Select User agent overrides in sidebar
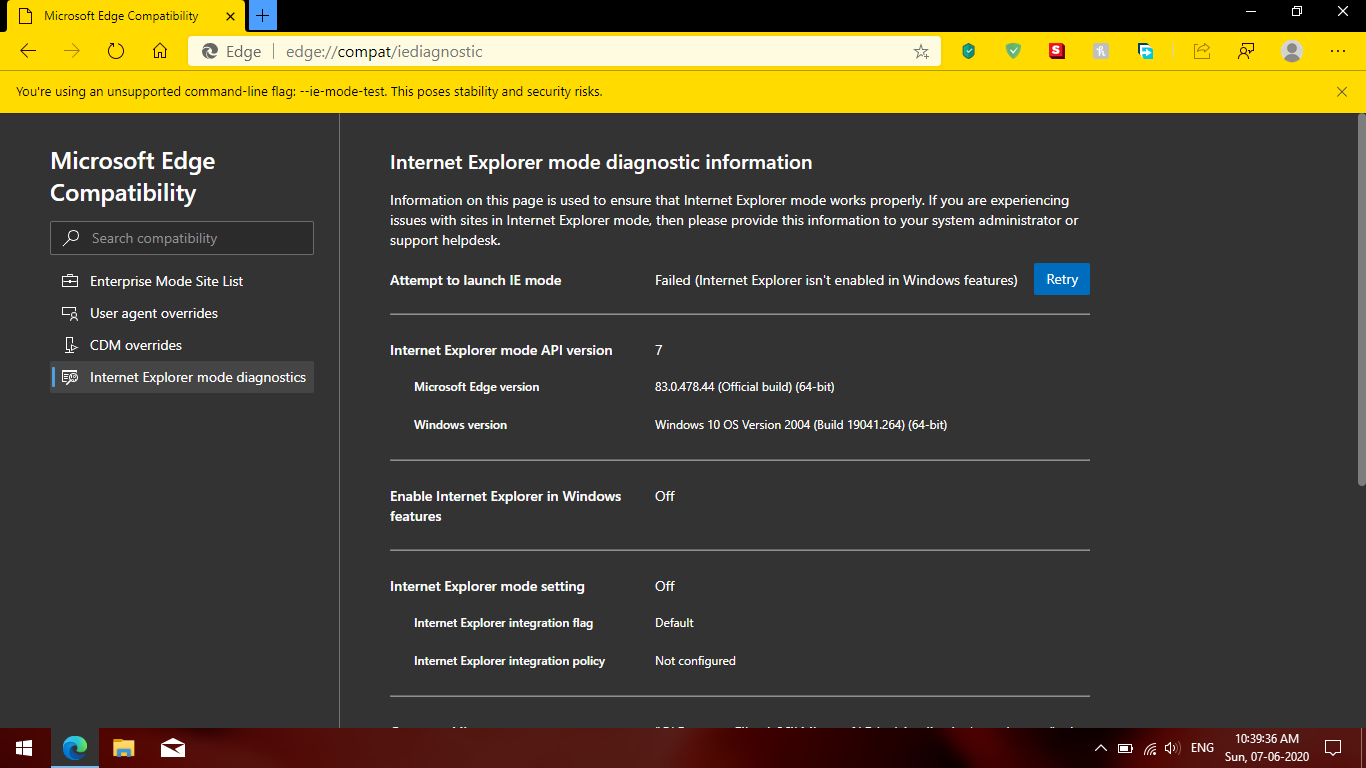Screen dimensions: 1366x768 coord(153,313)
